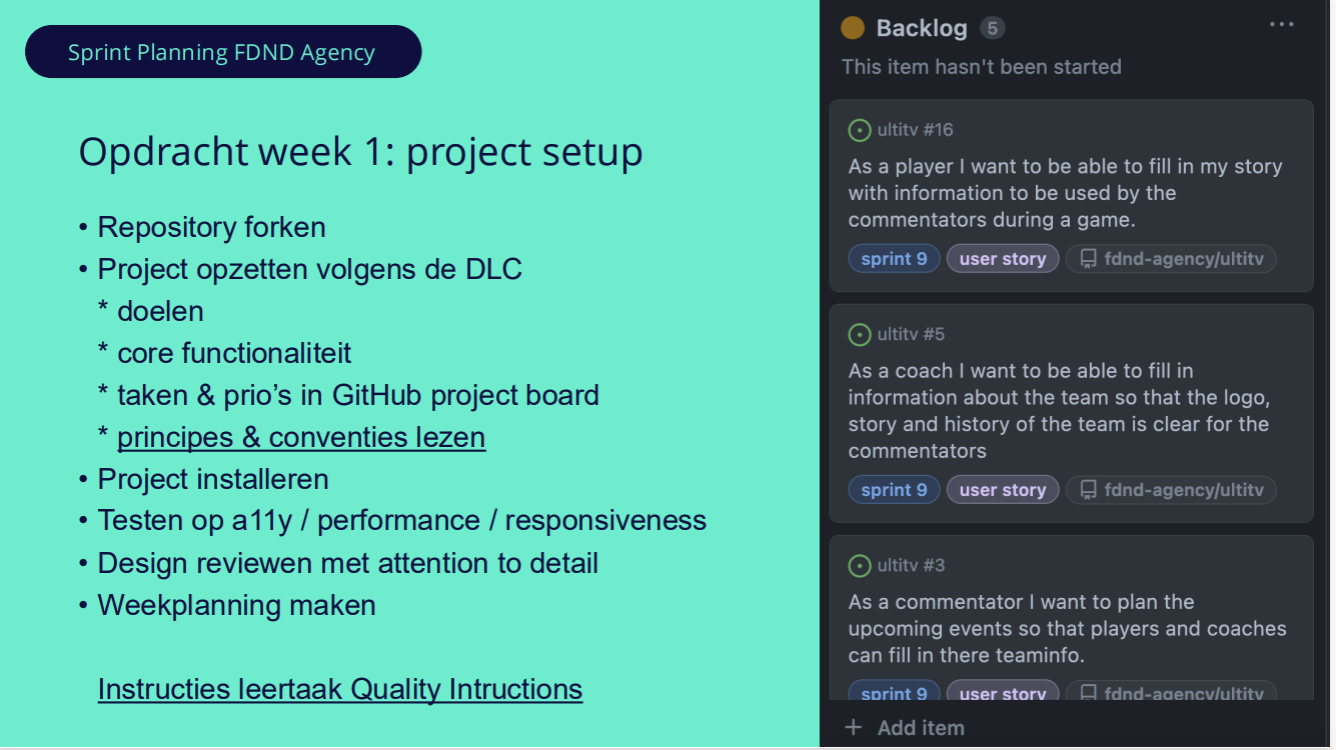The width and height of the screenshot is (1336, 750).
Task: Open the coach team information card #5
Action: pos(1071,413)
